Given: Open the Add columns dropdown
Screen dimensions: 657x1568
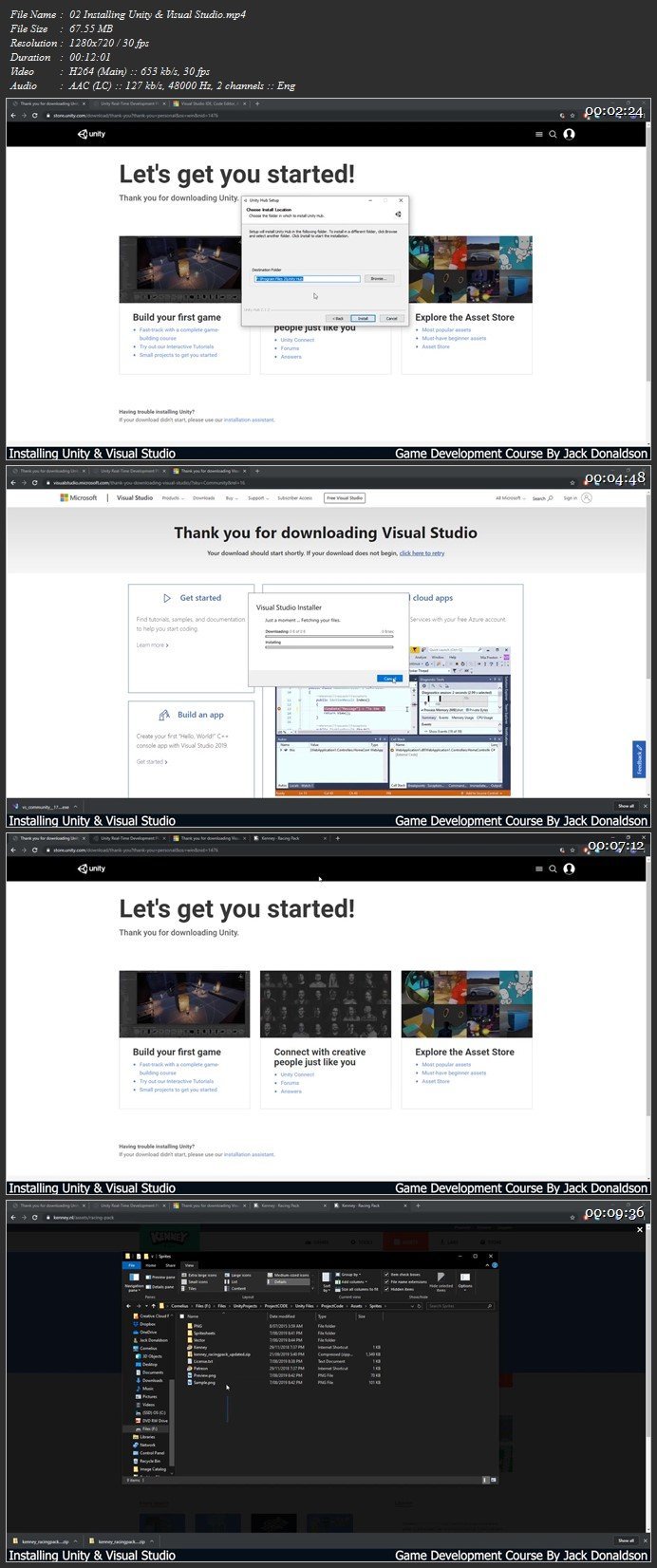Looking at the screenshot, I should point(352,1281).
